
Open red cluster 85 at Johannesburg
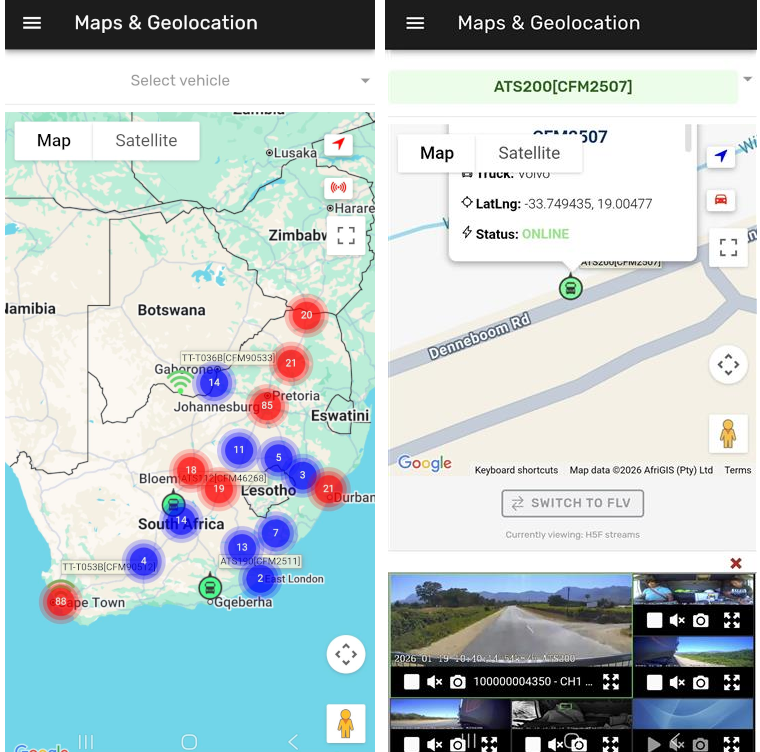click(x=267, y=405)
